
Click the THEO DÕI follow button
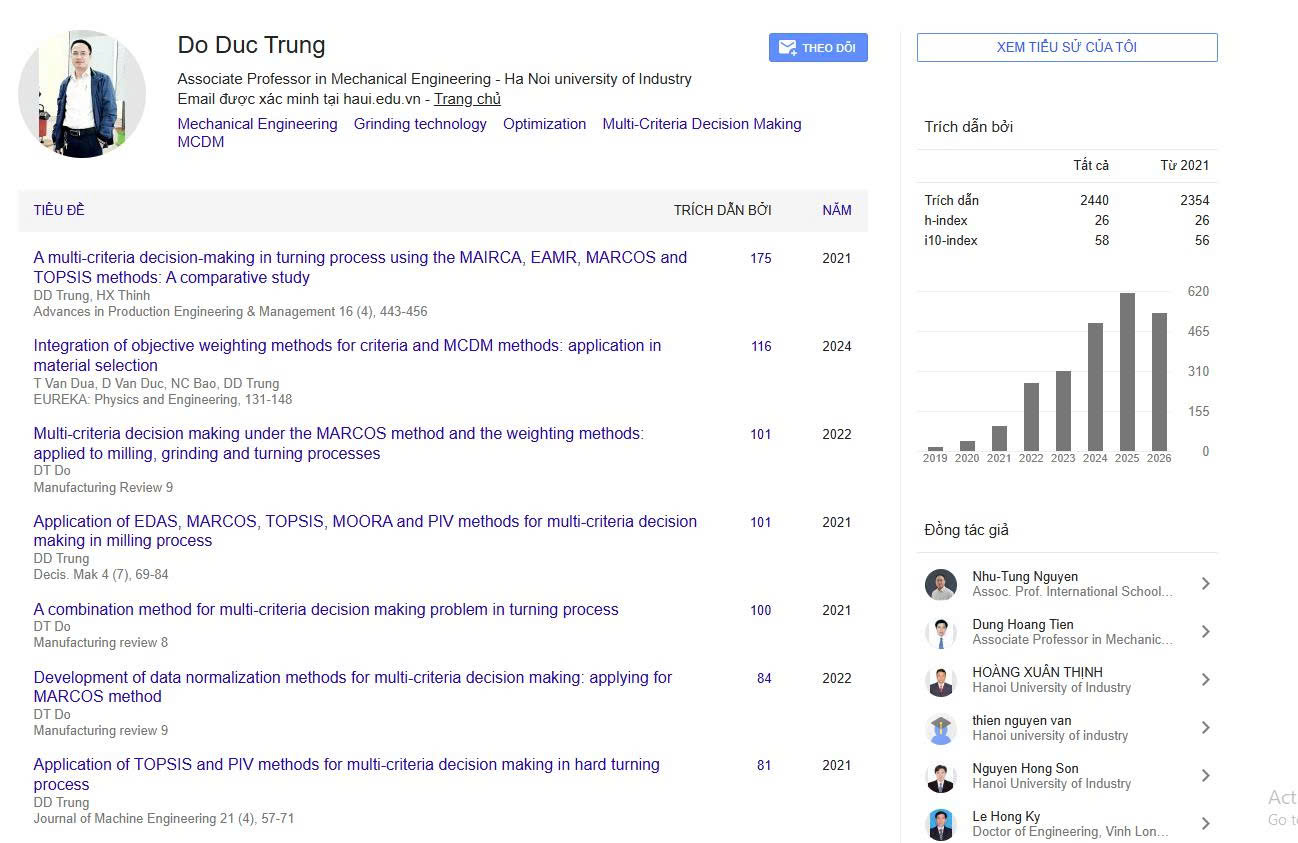point(818,47)
